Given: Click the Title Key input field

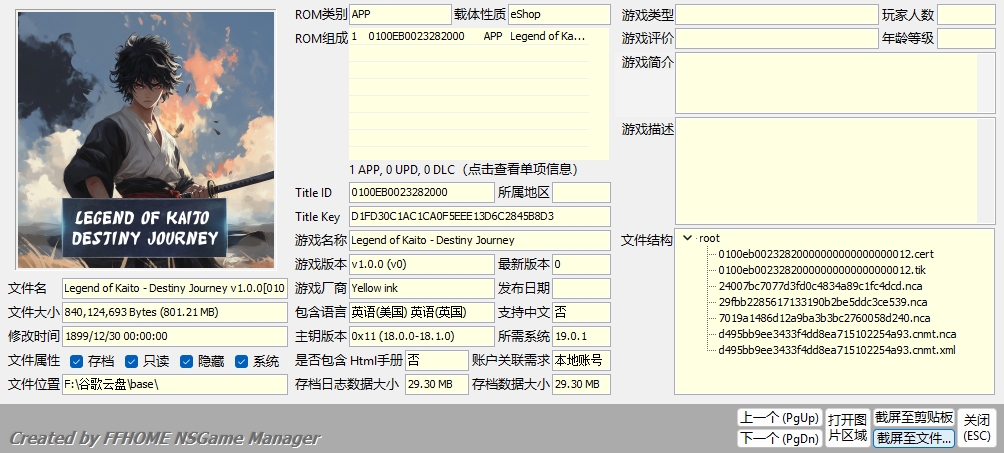Looking at the screenshot, I should (x=479, y=216).
